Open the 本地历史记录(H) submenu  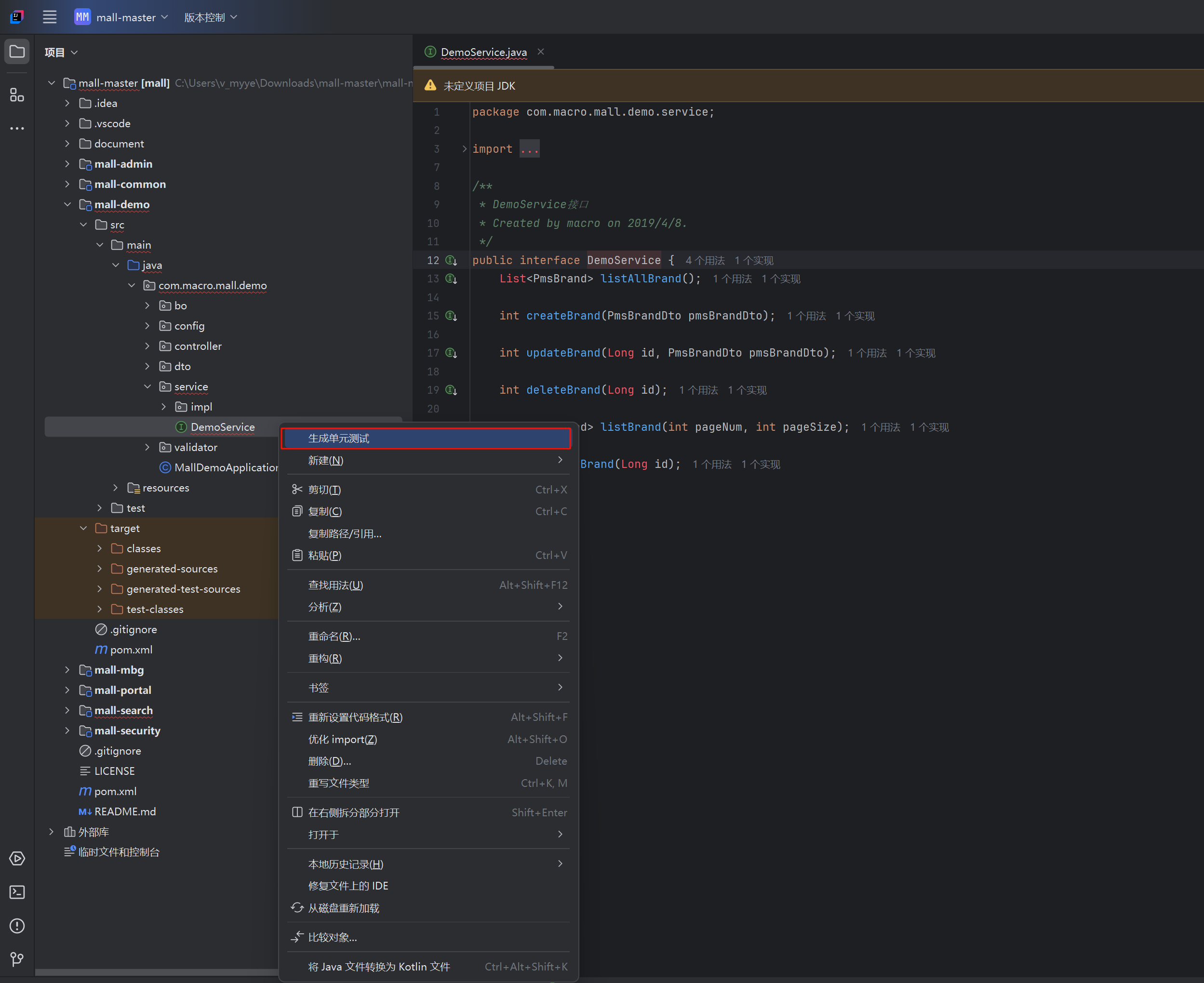(428, 864)
